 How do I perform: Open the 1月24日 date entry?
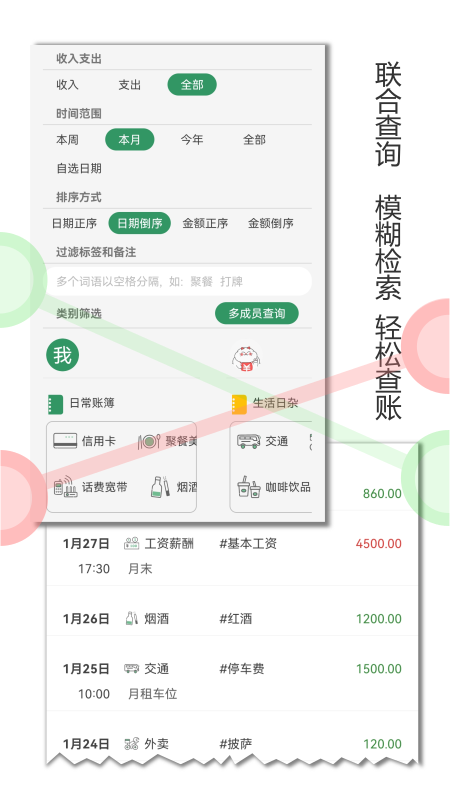[86, 744]
